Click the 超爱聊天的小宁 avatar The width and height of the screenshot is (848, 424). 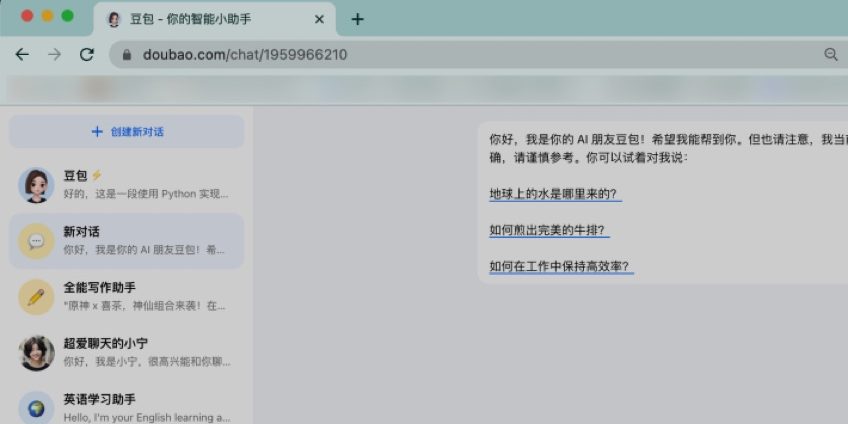click(x=36, y=353)
